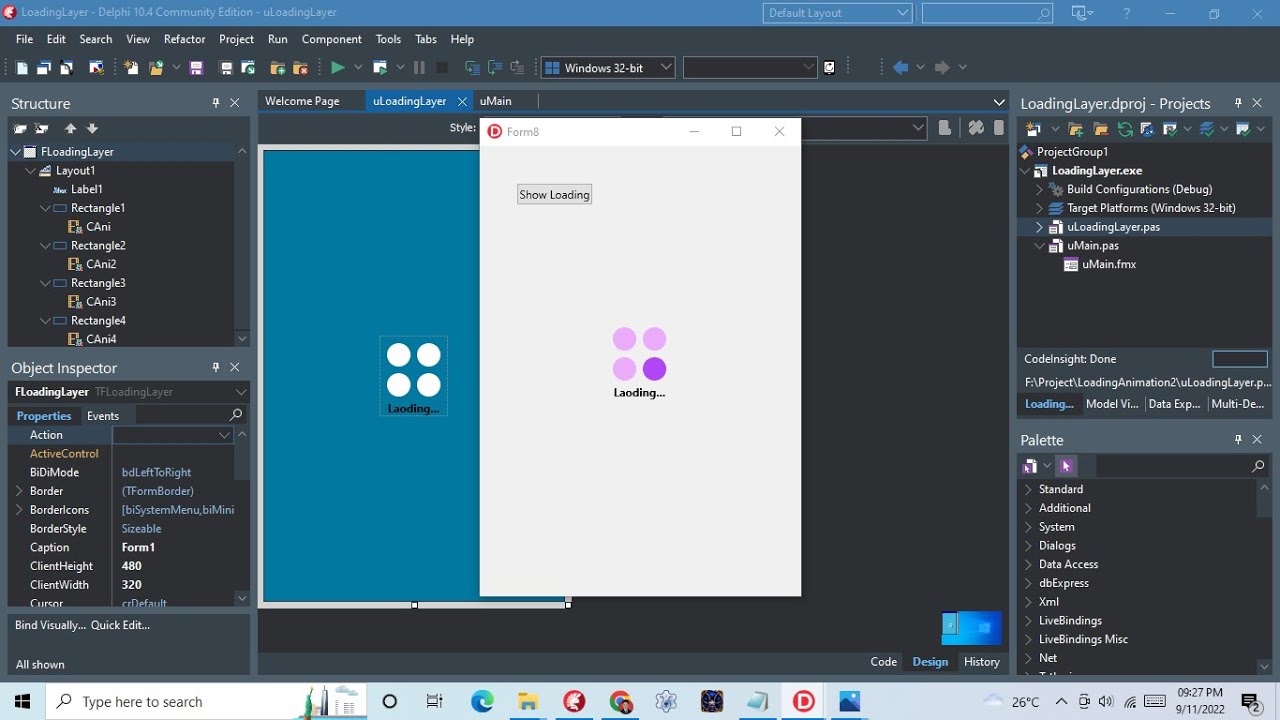Expand uLoadingLayer.pas node
The image size is (1280, 720).
[x=1039, y=227]
